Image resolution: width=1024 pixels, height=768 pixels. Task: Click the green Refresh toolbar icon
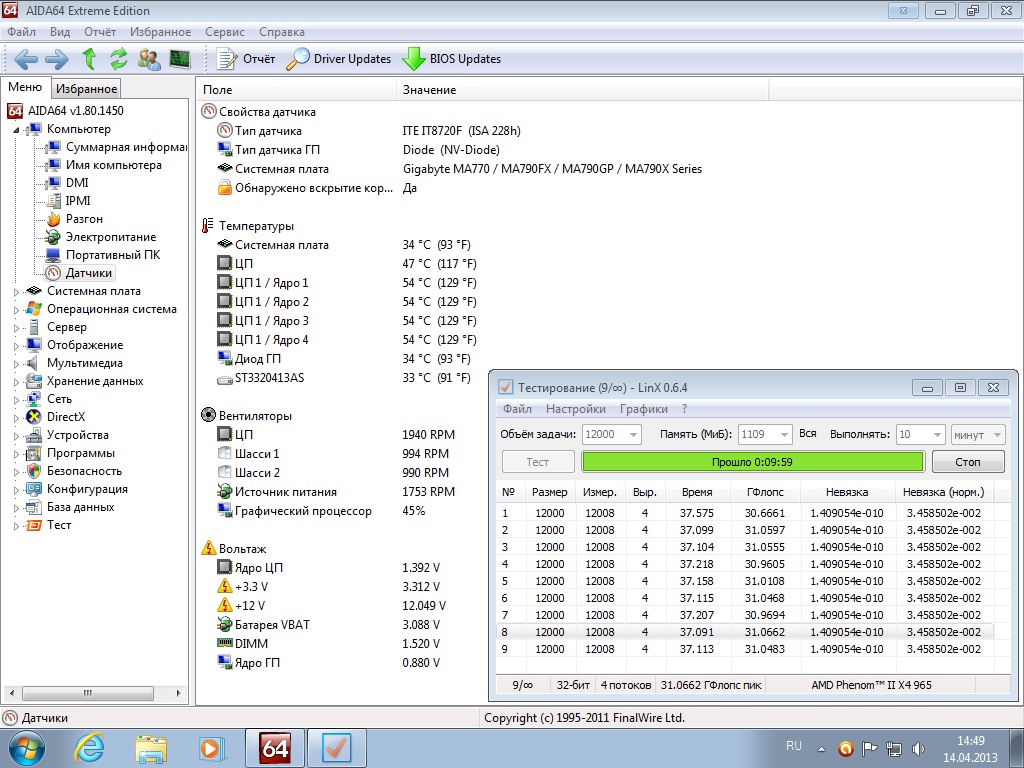point(118,59)
